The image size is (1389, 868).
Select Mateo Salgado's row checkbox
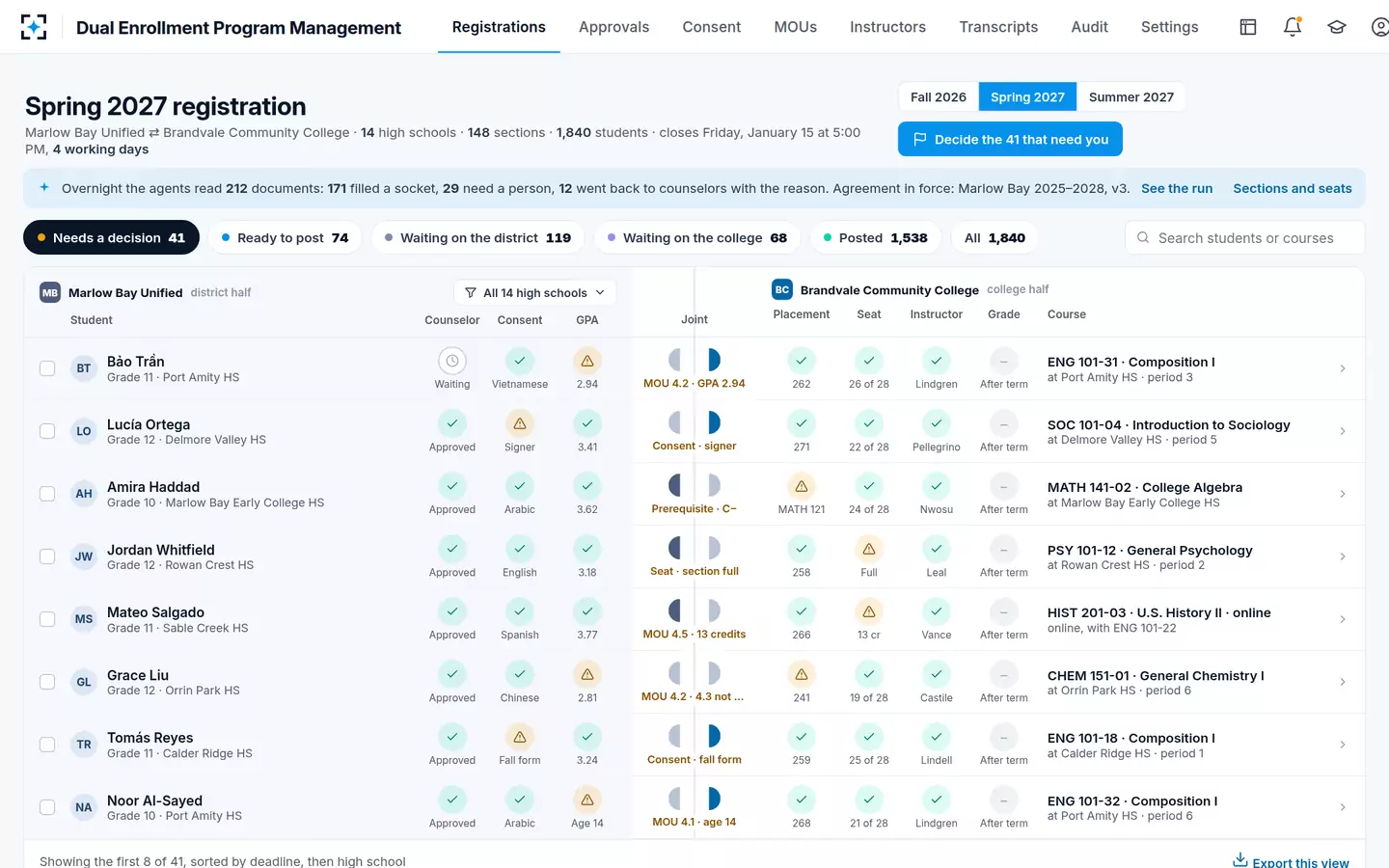pos(47,619)
